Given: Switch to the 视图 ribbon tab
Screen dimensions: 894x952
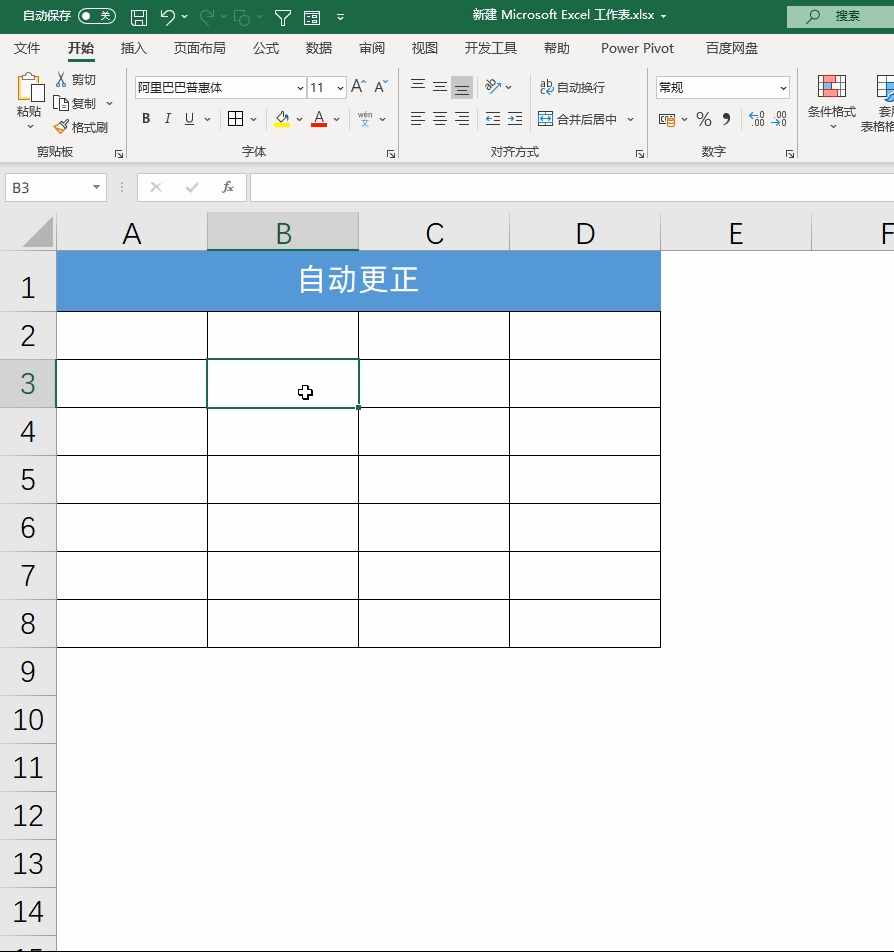Looking at the screenshot, I should coord(425,48).
